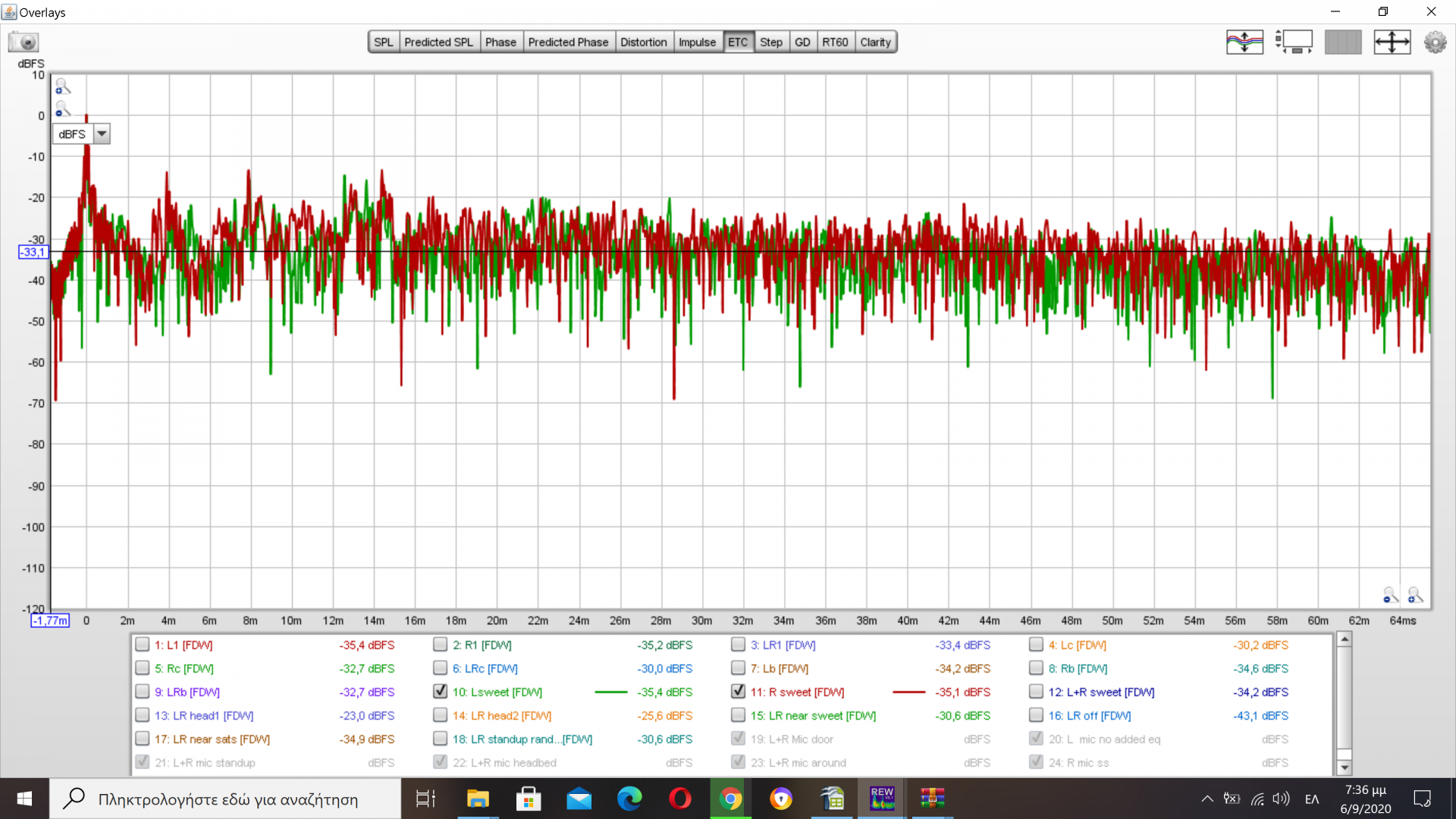Open Task View on taskbar

point(425,799)
